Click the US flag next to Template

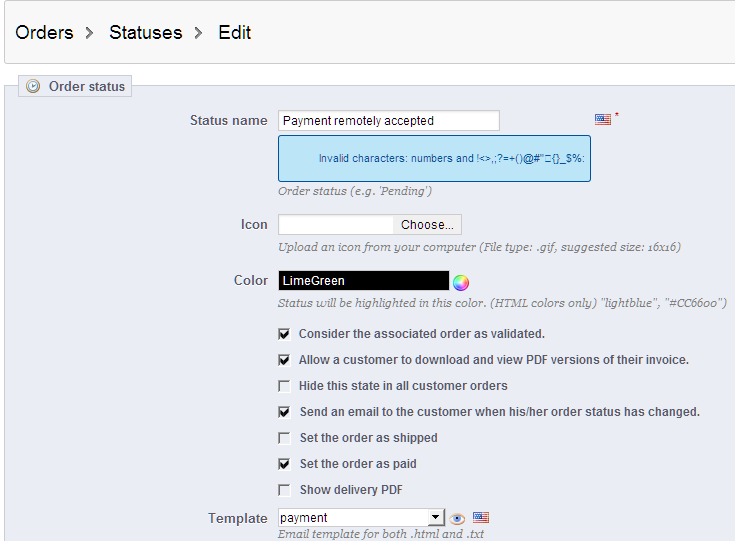tap(481, 518)
